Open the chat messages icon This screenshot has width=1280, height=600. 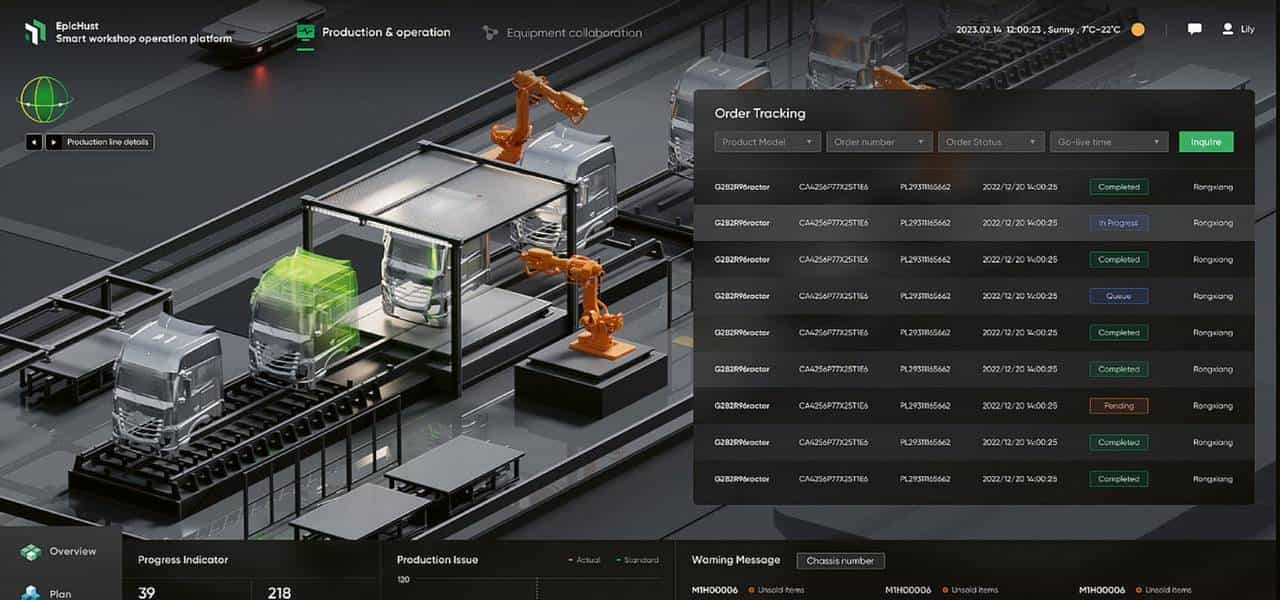[1194, 30]
